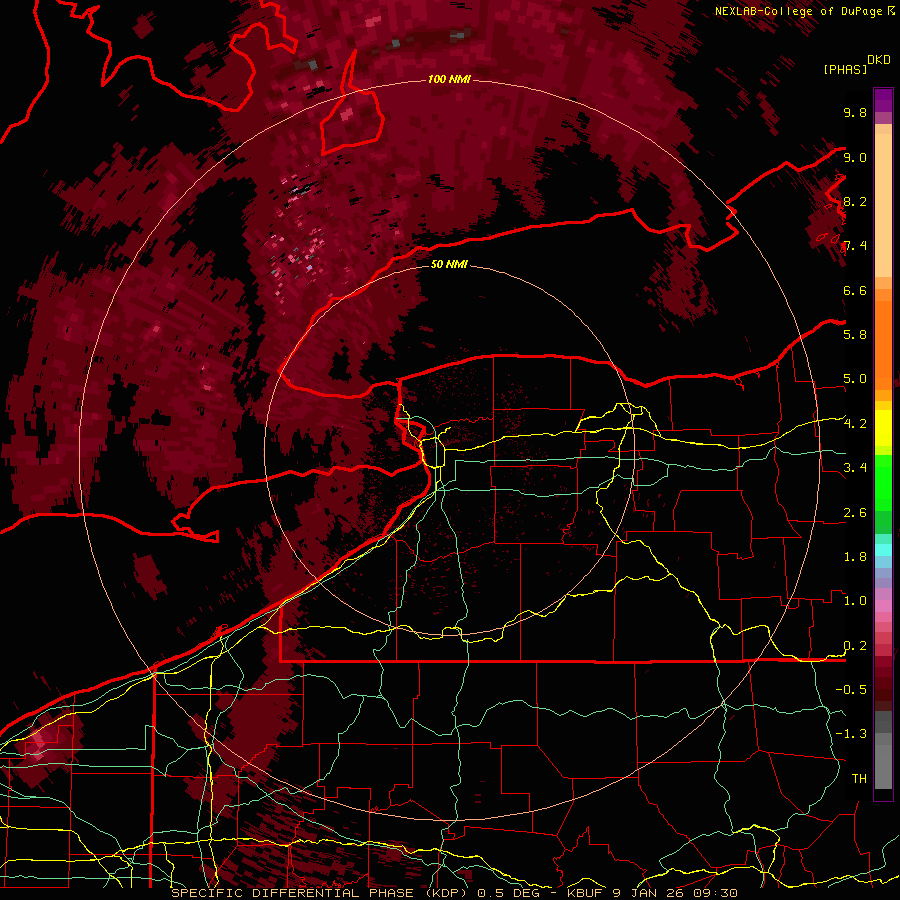Select the 8.2 value on the color scale
Image resolution: width=900 pixels, height=900 pixels.
[x=855, y=201]
